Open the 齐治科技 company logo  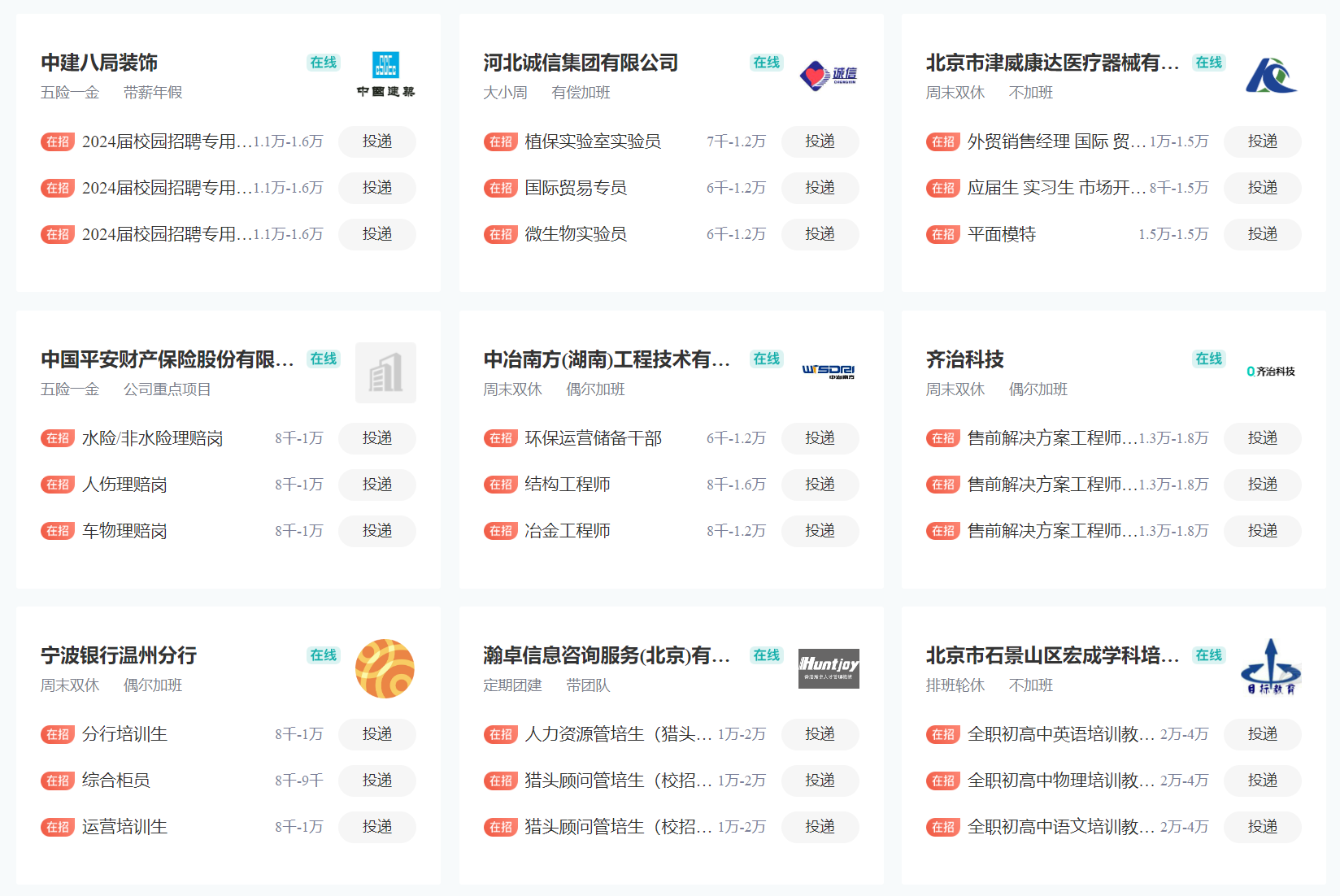1271,372
